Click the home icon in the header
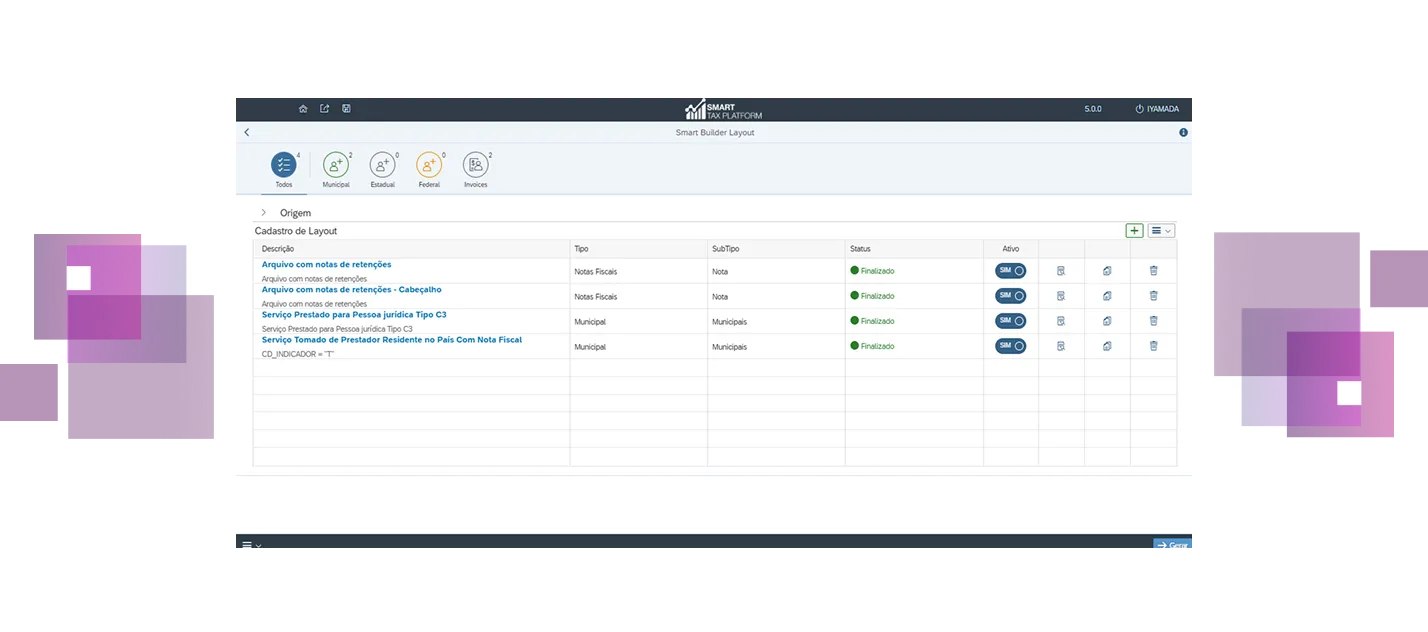1428x632 pixels. (303, 109)
